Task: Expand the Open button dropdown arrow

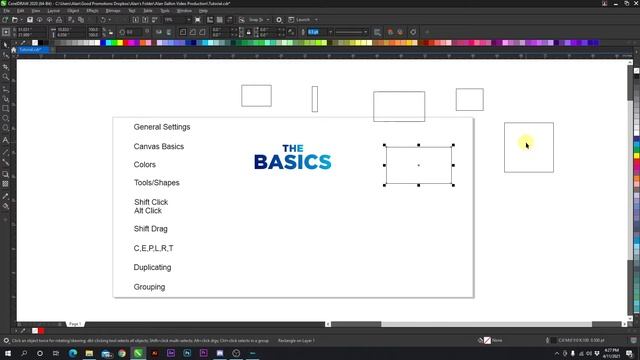Action: [x=21, y=20]
